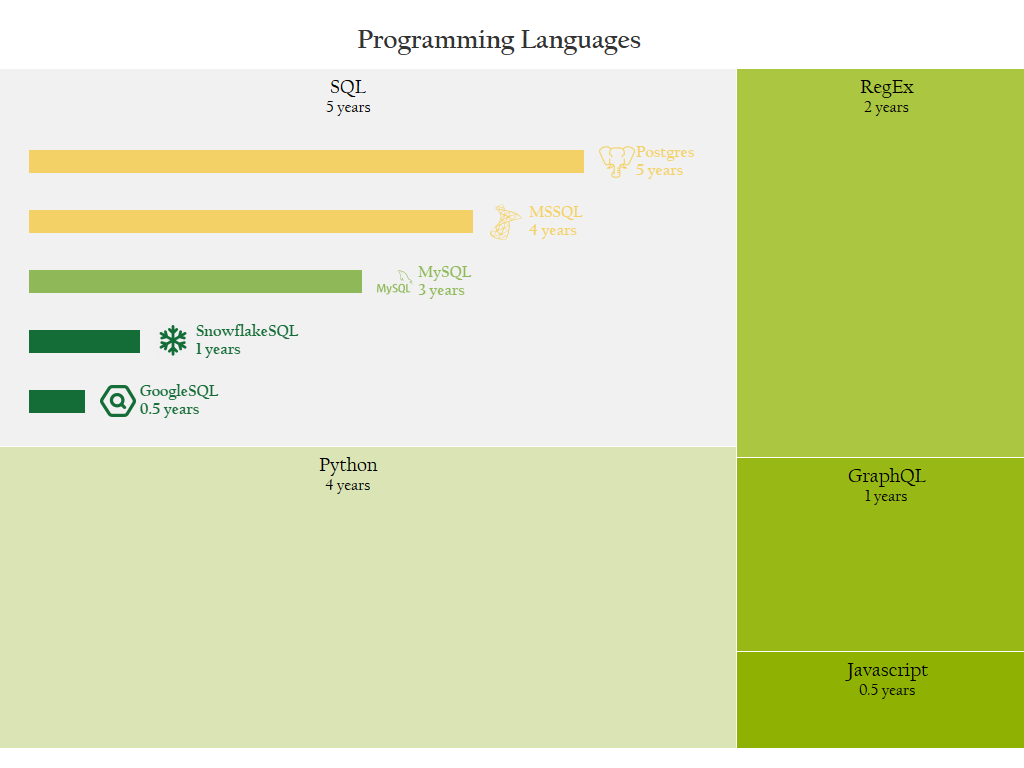Click the 'Javascript' heading label
This screenshot has width=1024, height=768.
tap(886, 670)
